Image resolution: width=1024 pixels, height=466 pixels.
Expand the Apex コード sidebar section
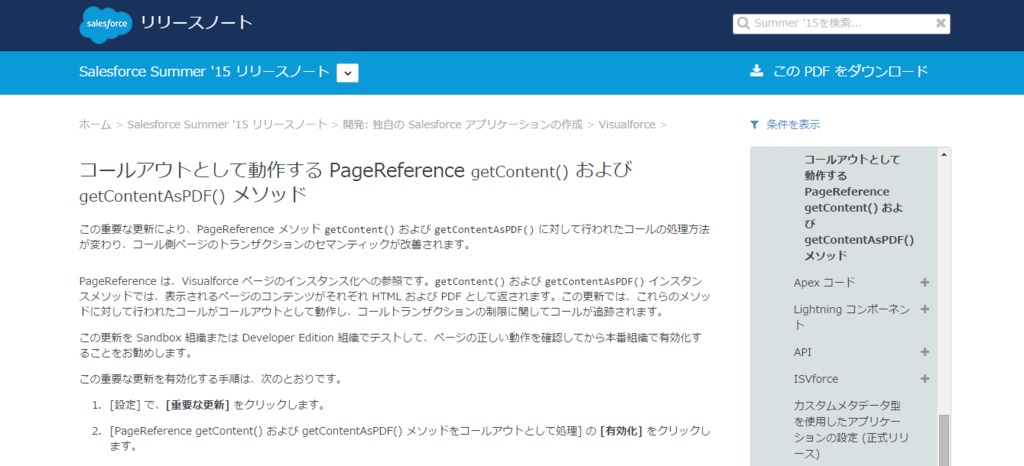[924, 283]
